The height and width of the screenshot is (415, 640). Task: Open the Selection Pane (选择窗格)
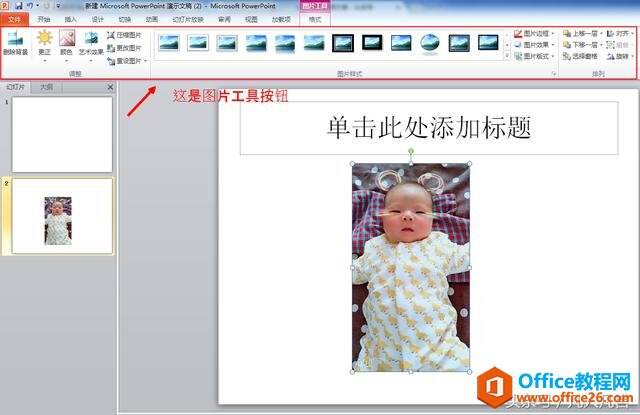(x=580, y=56)
